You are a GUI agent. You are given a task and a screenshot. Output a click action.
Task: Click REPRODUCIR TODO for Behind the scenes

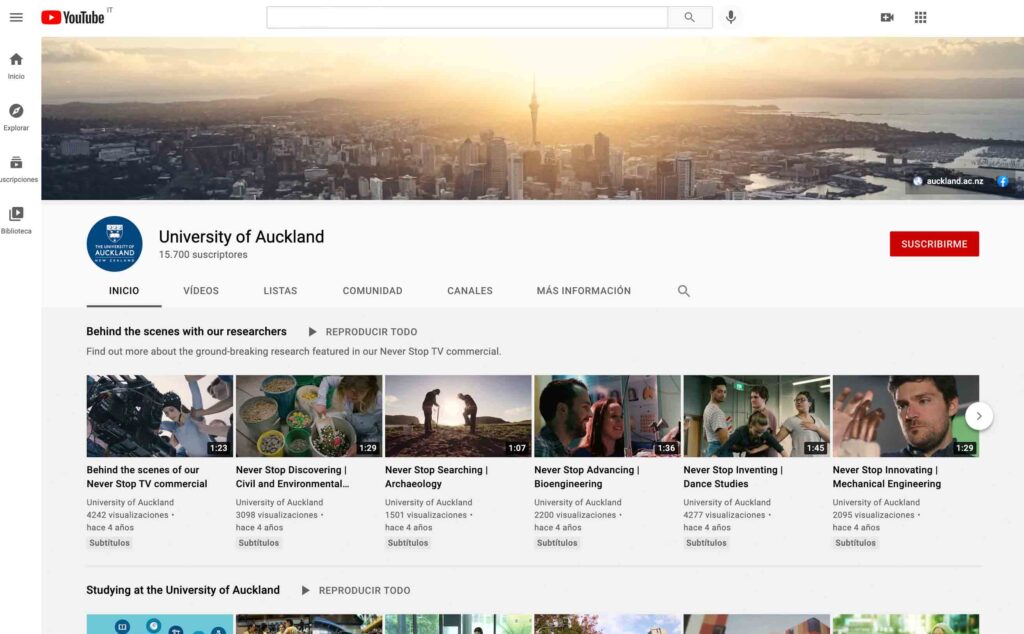tap(371, 332)
